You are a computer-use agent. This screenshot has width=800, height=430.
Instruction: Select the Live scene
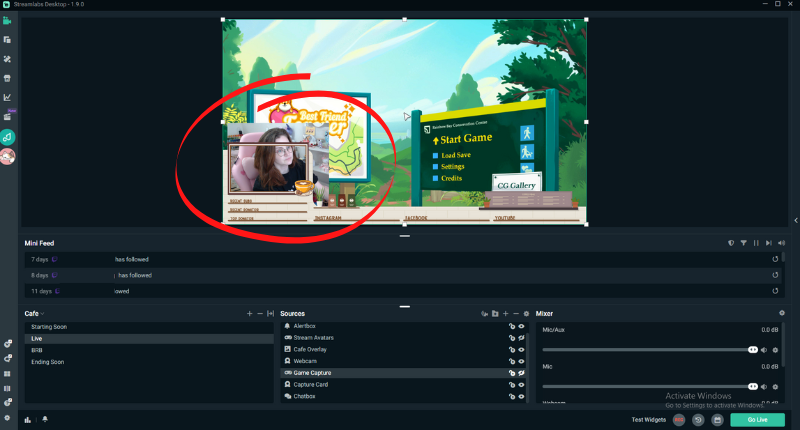click(149, 339)
